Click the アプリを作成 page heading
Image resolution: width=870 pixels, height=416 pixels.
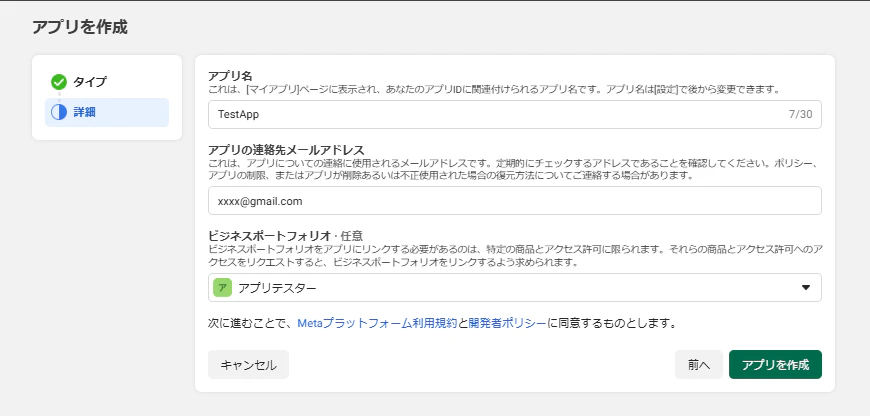tap(80, 27)
